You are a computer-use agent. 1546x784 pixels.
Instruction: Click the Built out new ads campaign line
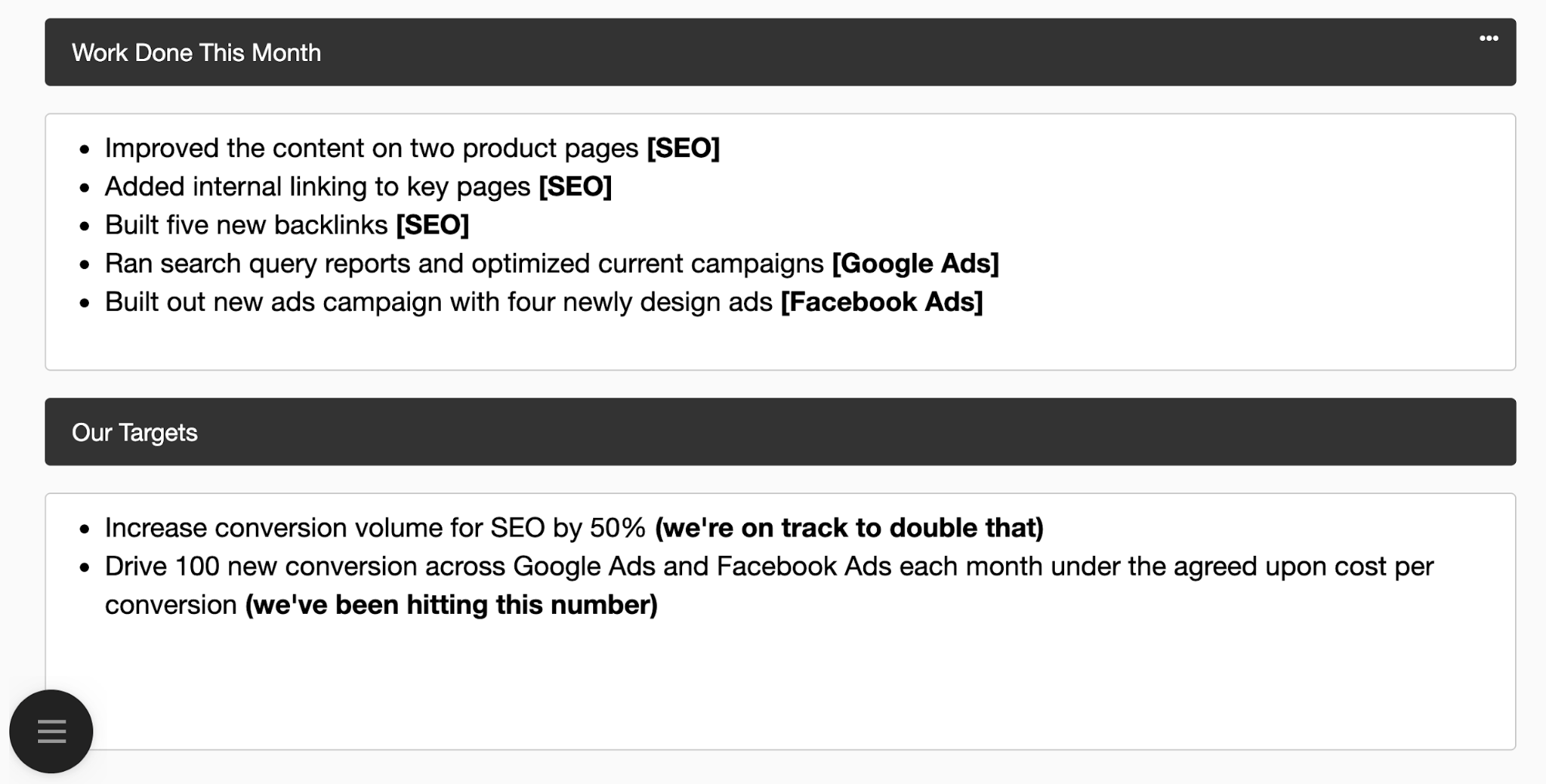click(544, 302)
